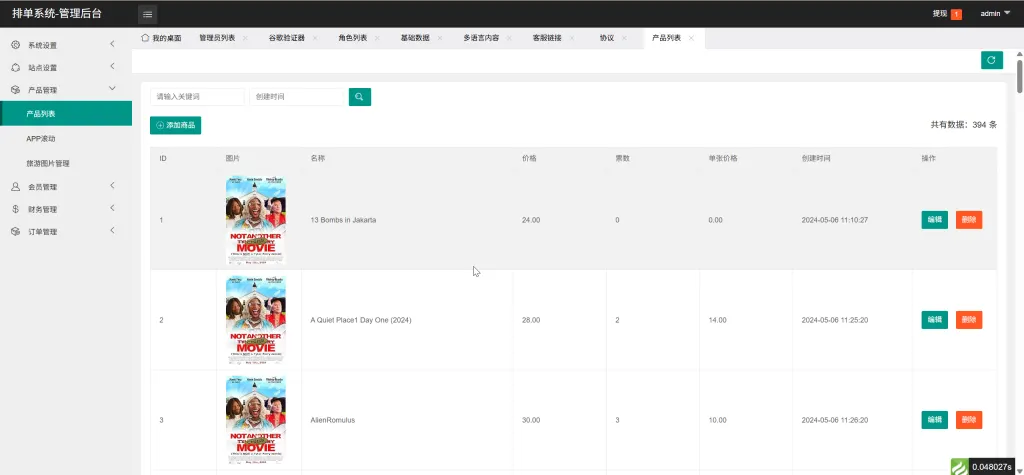The width and height of the screenshot is (1024, 475).
Task: Click the poster thumbnail for 13 Bombs in Jakarta
Action: pos(256,220)
